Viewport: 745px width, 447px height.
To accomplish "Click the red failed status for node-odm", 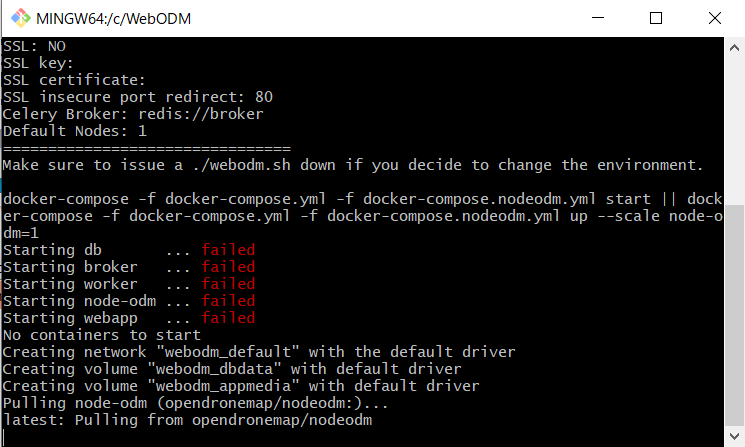I will (x=229, y=301).
